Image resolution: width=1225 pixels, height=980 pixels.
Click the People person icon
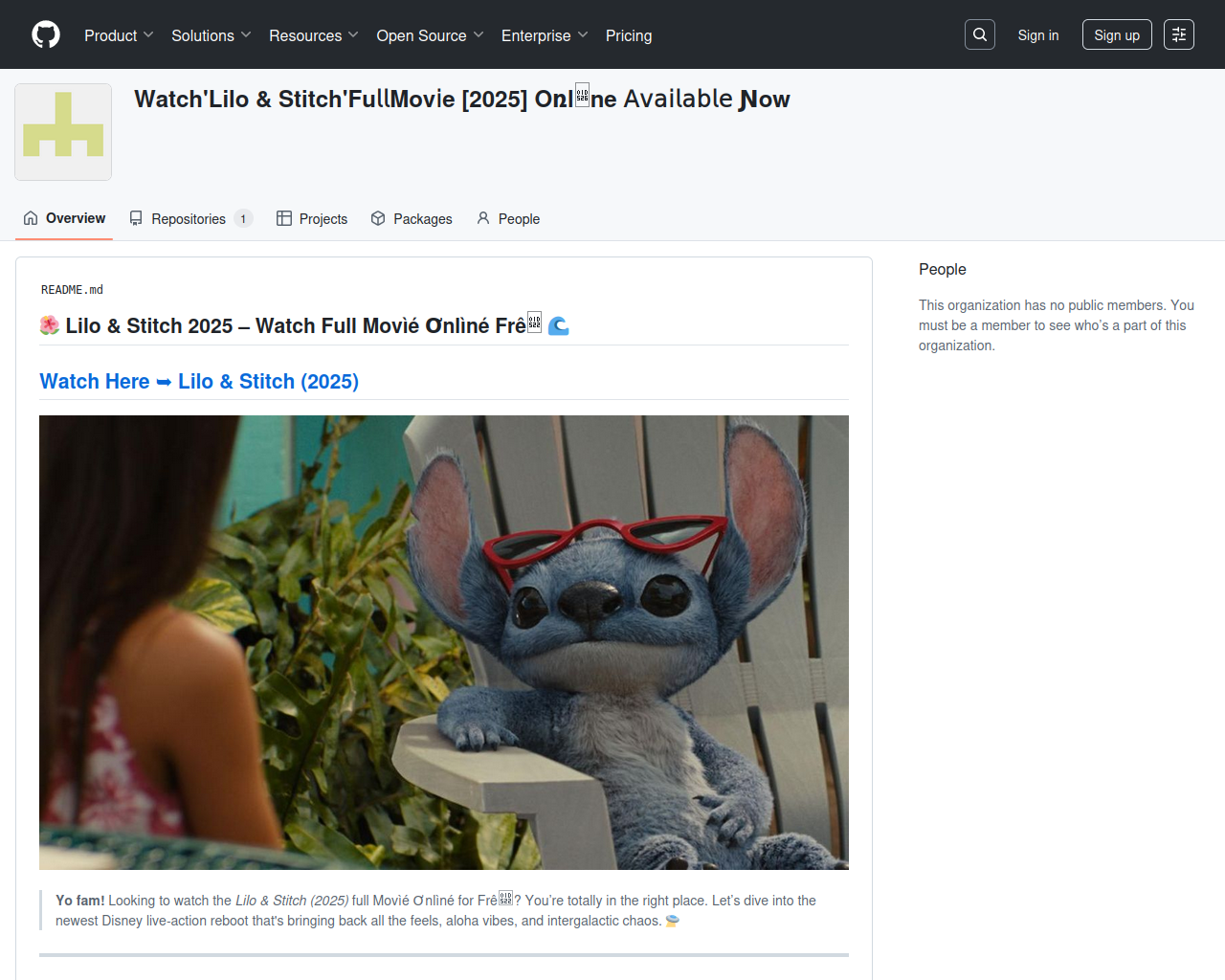point(483,218)
